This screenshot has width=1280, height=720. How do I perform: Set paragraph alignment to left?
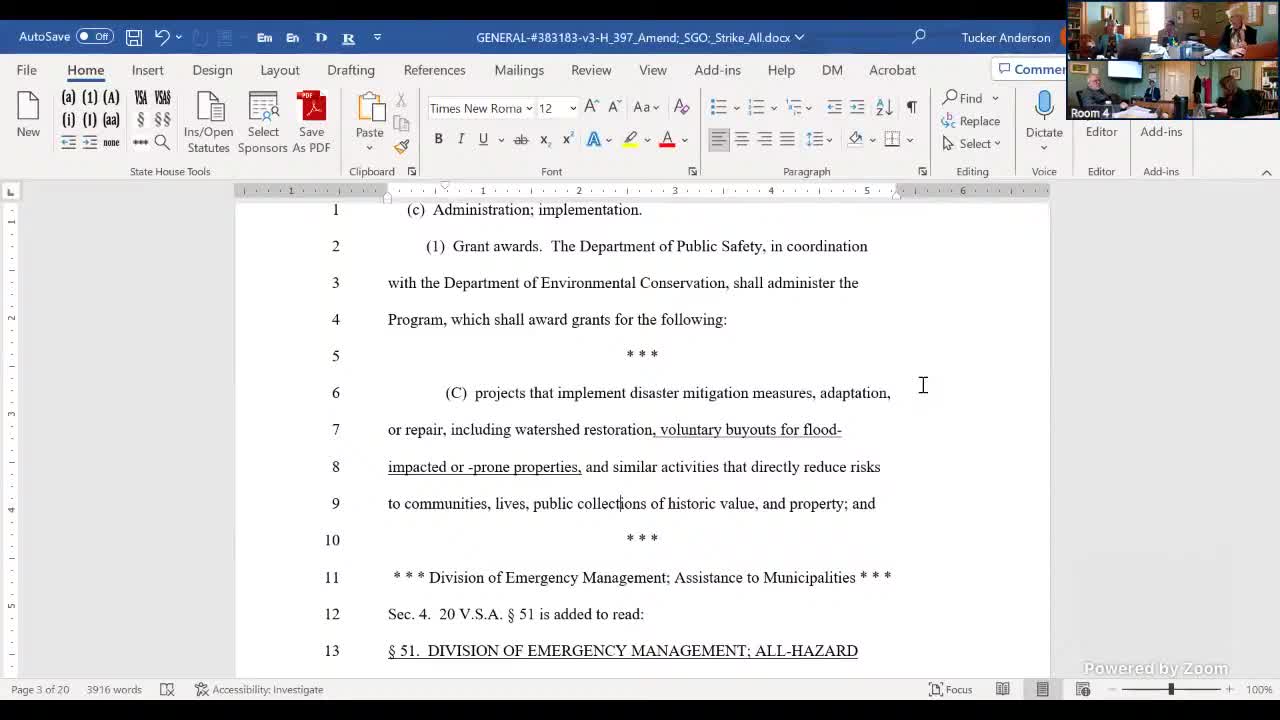[x=719, y=139]
